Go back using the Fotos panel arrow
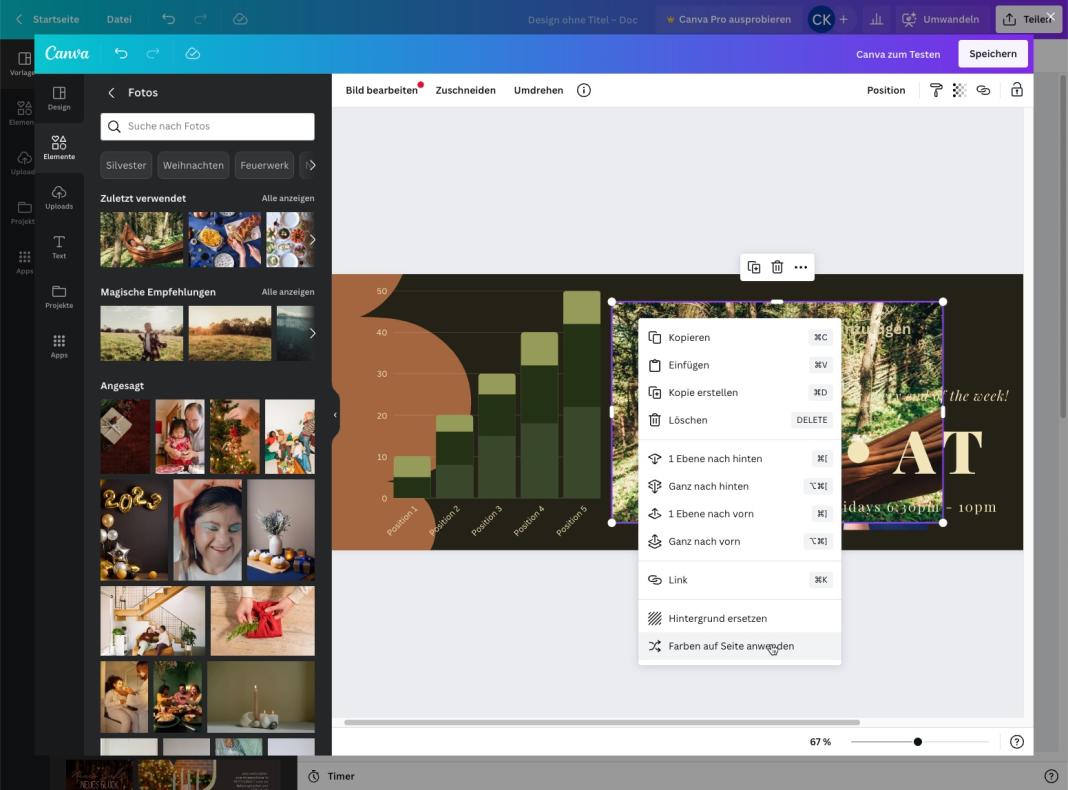The width and height of the screenshot is (1068, 790). (111, 92)
